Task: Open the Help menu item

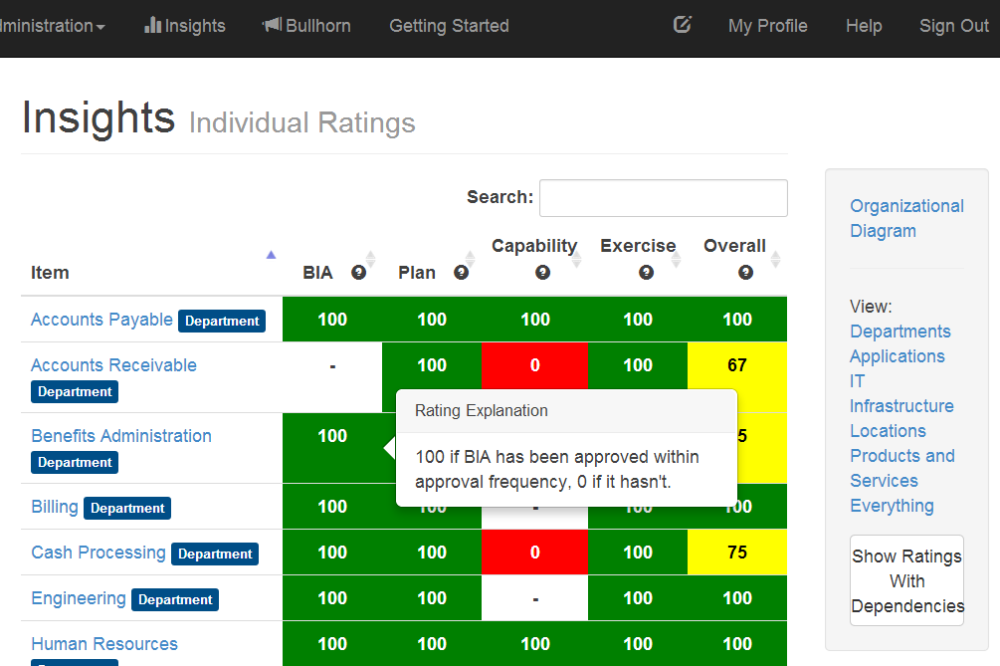Action: click(863, 26)
